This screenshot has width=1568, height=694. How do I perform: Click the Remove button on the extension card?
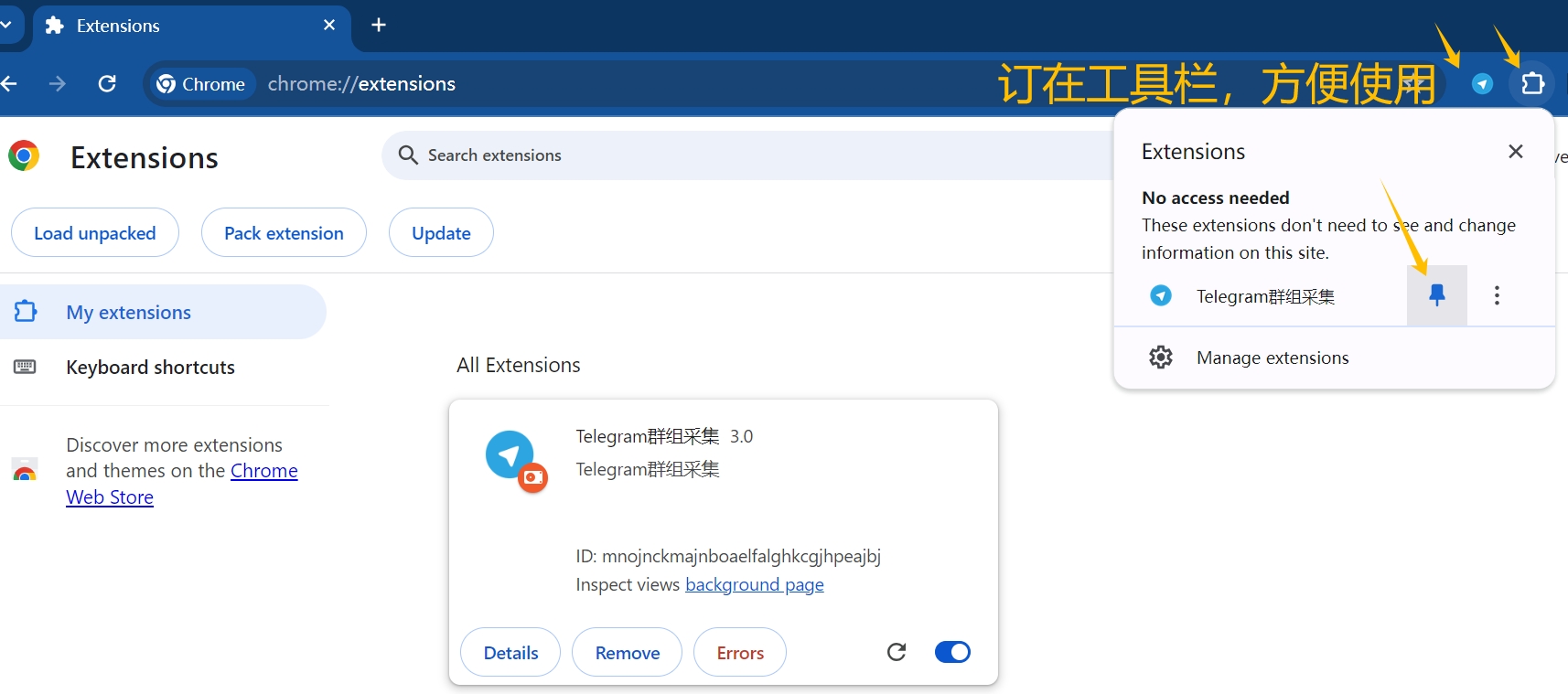628,653
